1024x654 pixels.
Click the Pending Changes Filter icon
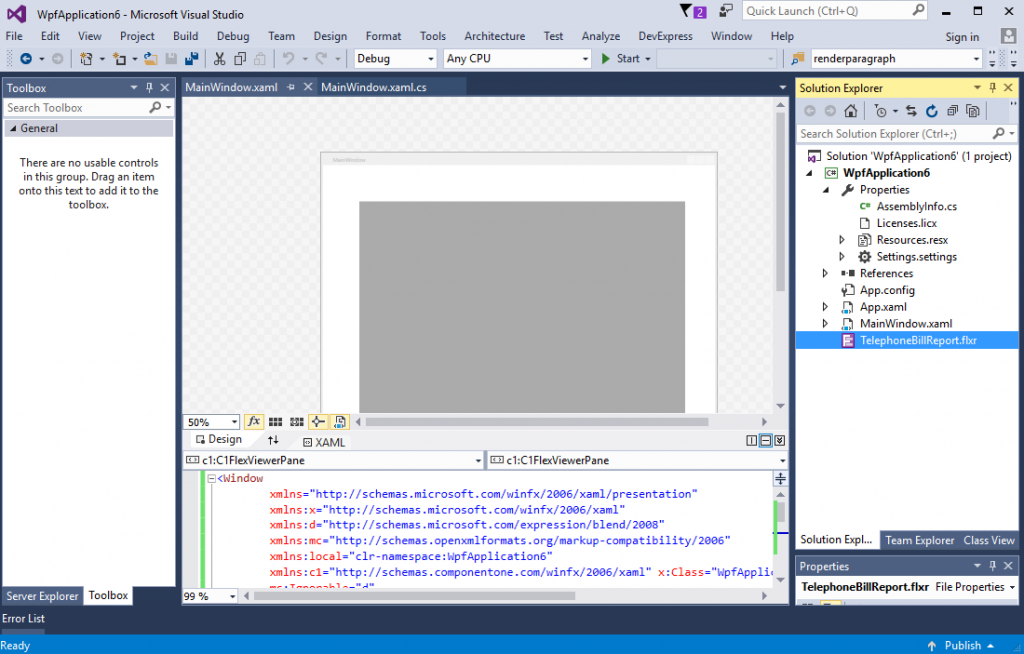(x=880, y=111)
